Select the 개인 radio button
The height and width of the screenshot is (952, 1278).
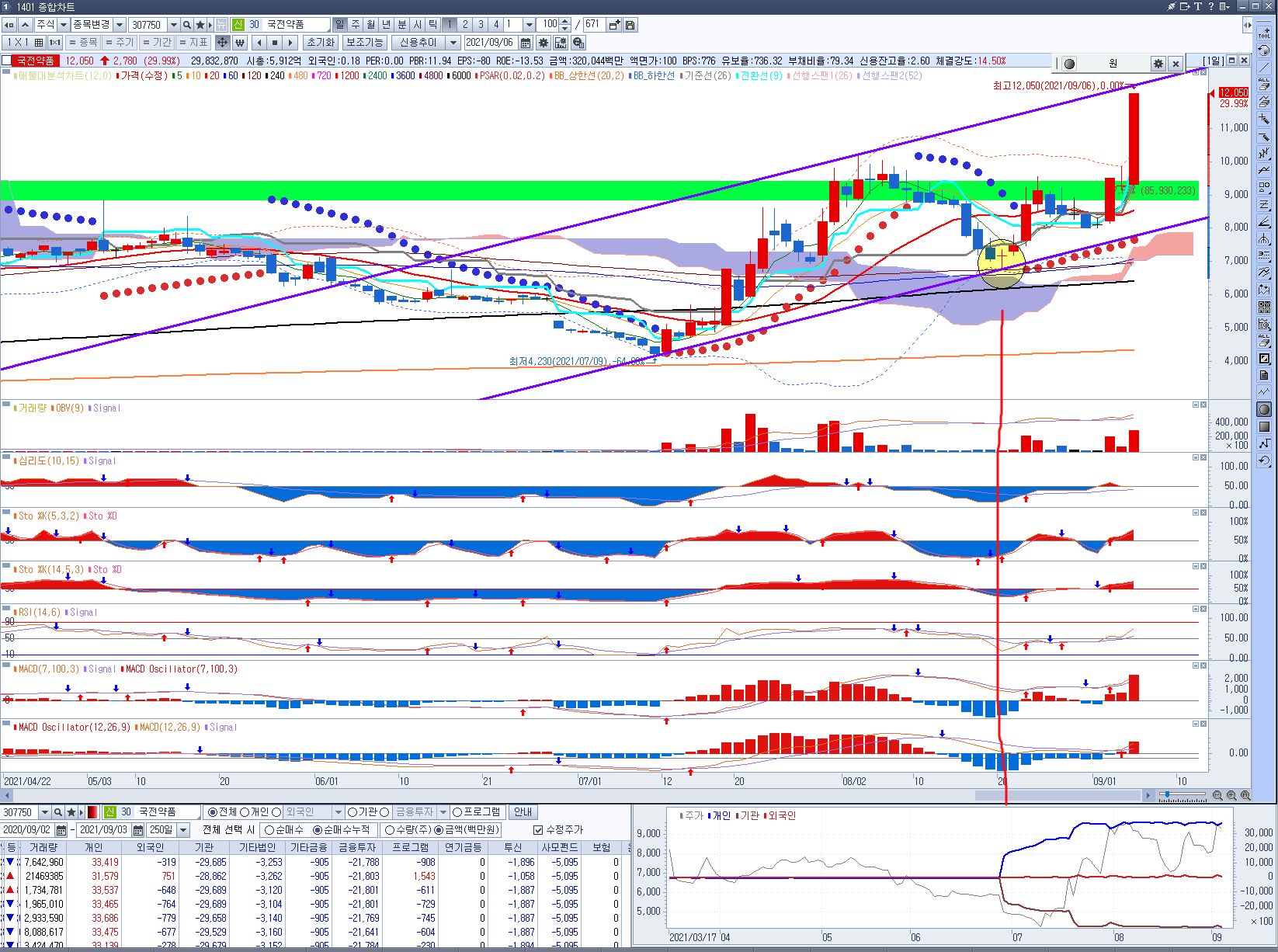pos(245,812)
